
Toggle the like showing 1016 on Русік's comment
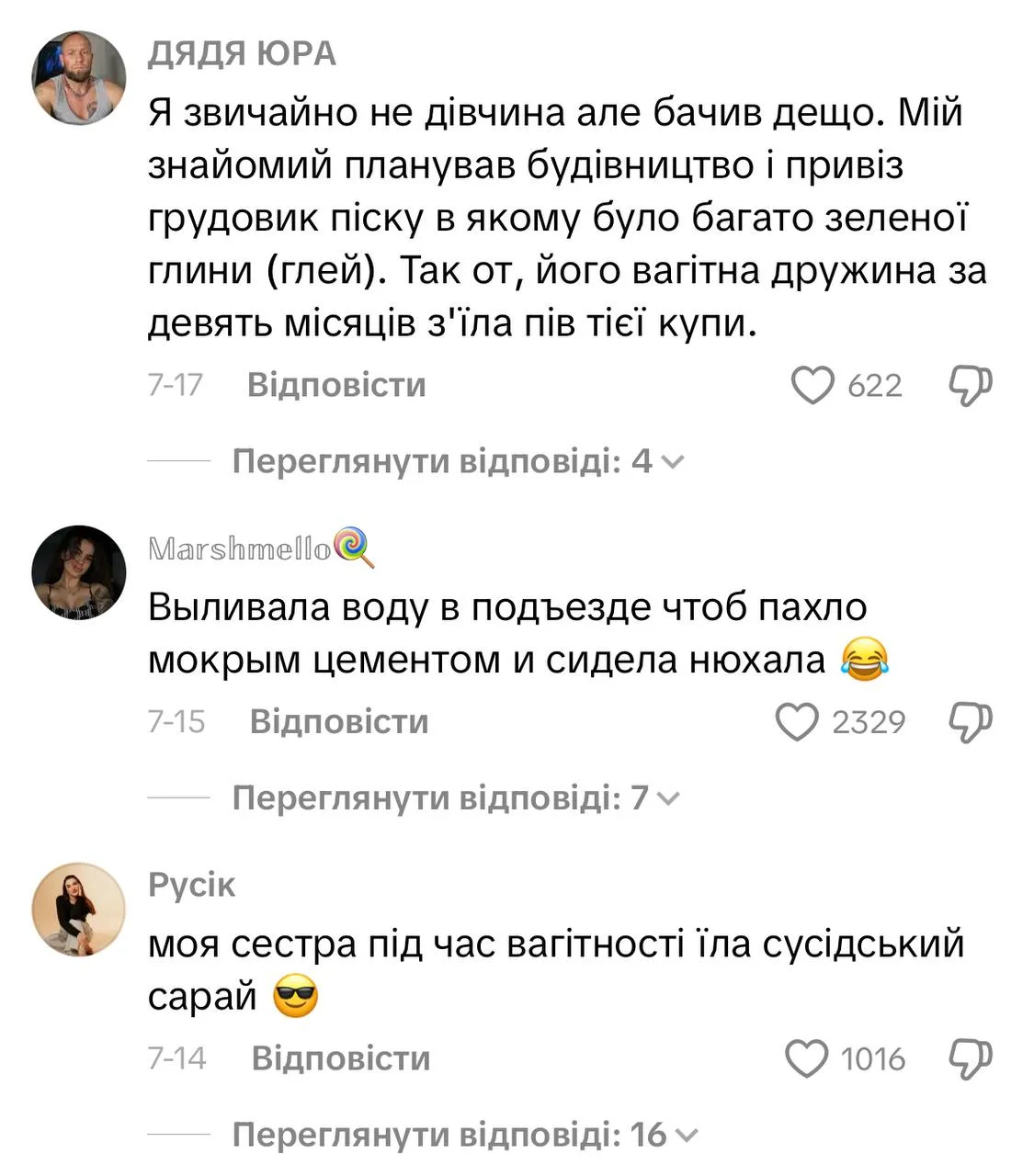(809, 1057)
